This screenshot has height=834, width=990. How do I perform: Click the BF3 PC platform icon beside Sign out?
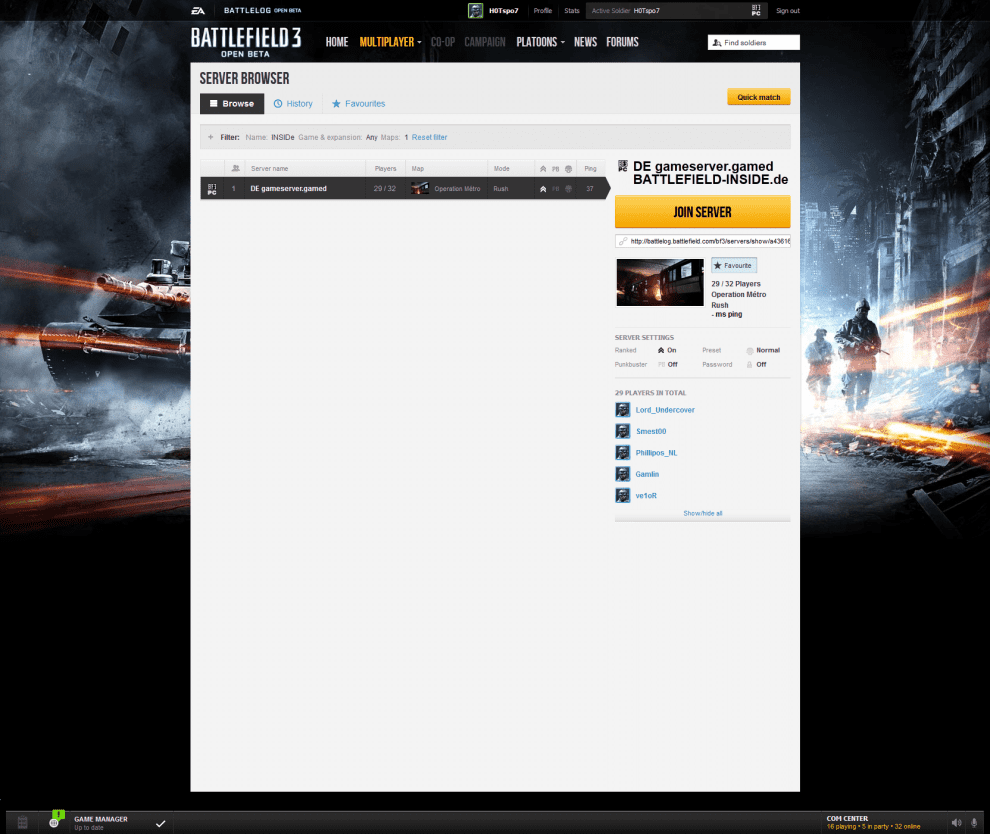(x=756, y=10)
